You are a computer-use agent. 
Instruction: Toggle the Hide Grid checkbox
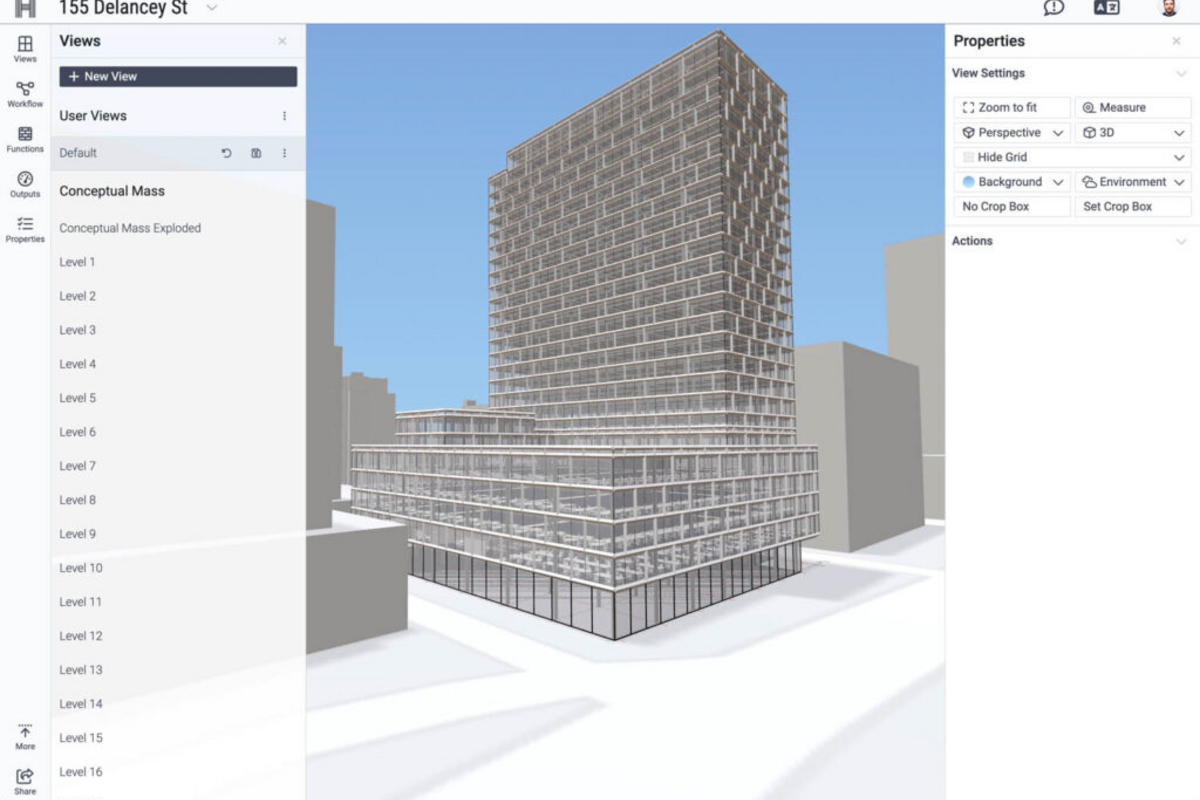coord(968,157)
